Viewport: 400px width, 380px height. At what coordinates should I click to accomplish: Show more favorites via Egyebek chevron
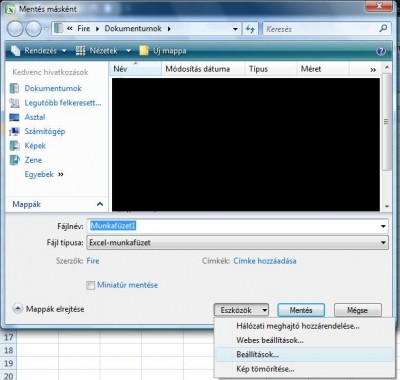click(x=61, y=174)
